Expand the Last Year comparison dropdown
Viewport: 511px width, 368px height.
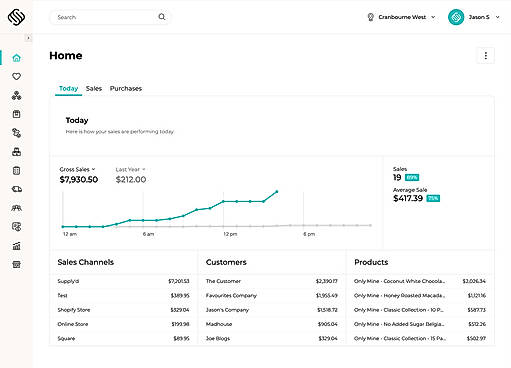tap(130, 169)
